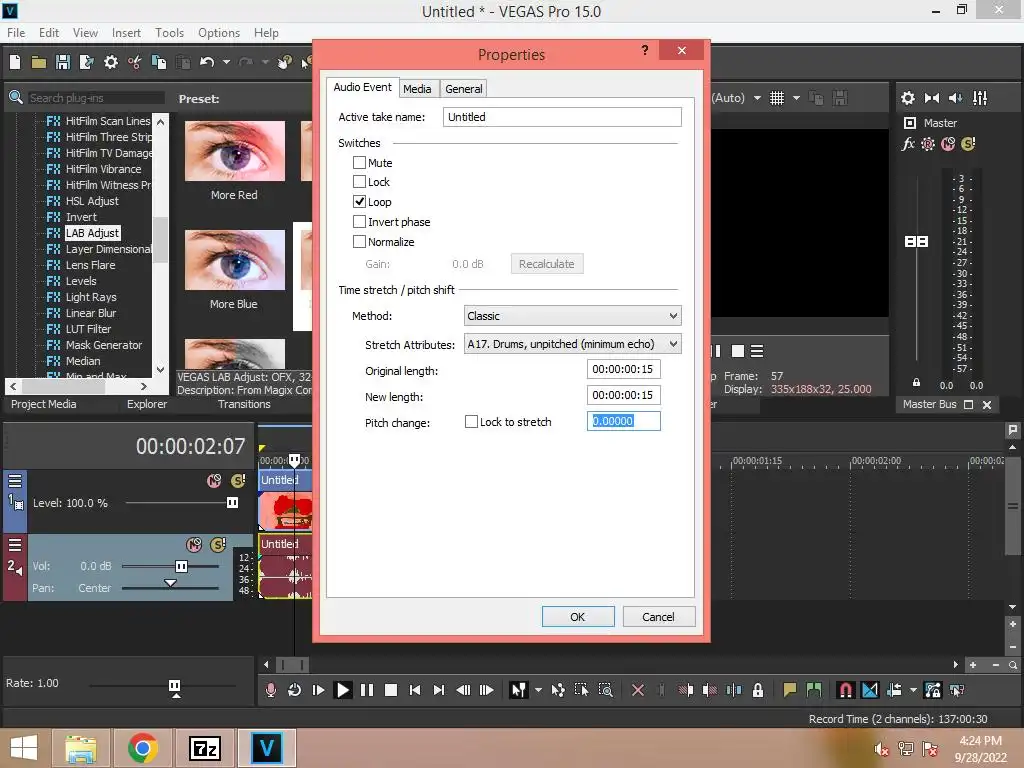Uncheck the Loop checkbox

[359, 201]
